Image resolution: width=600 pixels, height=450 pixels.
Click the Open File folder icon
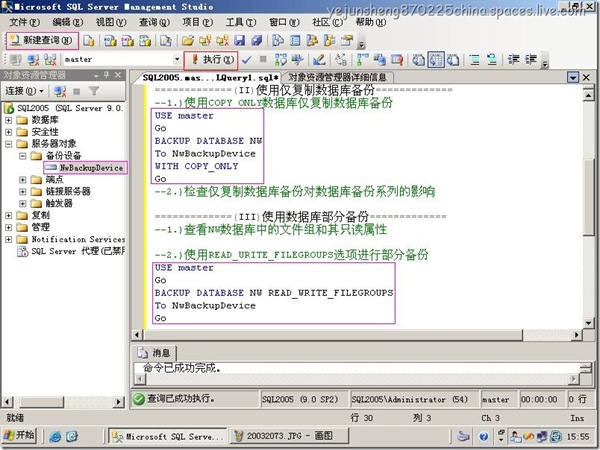(188, 41)
